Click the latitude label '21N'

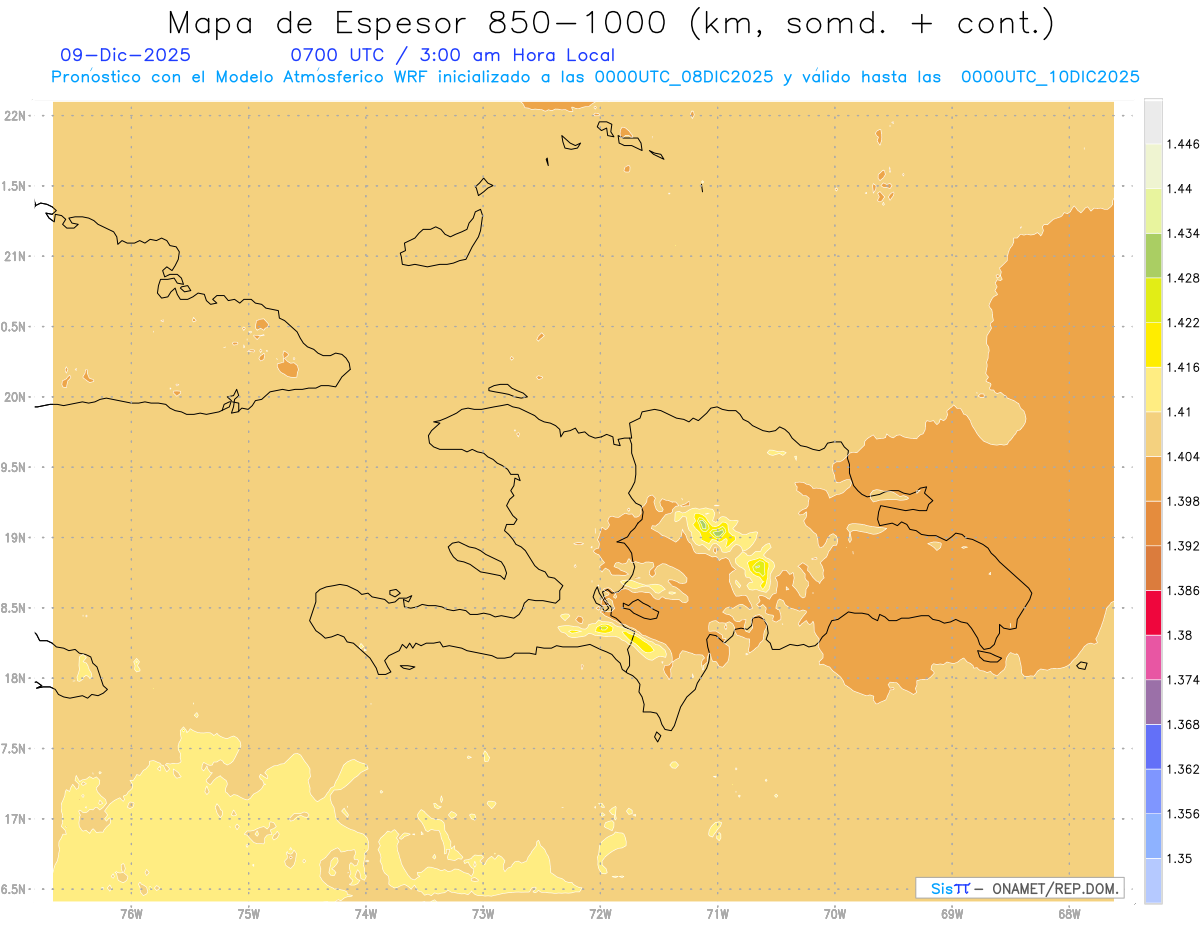point(15,257)
